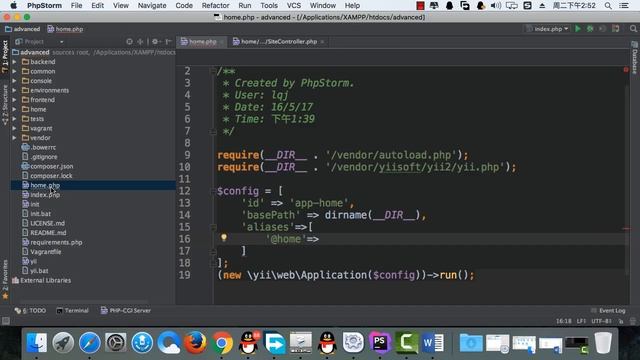Click the volume icon in menu bar

pos(496,6)
